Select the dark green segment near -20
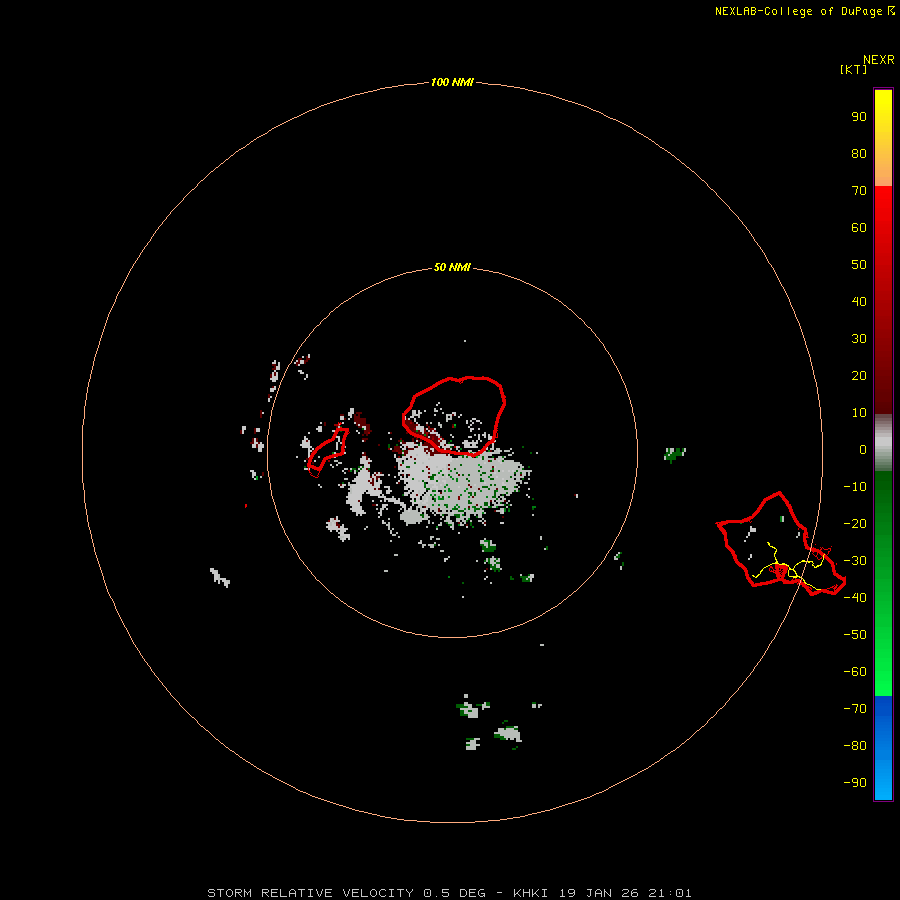Image resolution: width=900 pixels, height=900 pixels. (883, 517)
